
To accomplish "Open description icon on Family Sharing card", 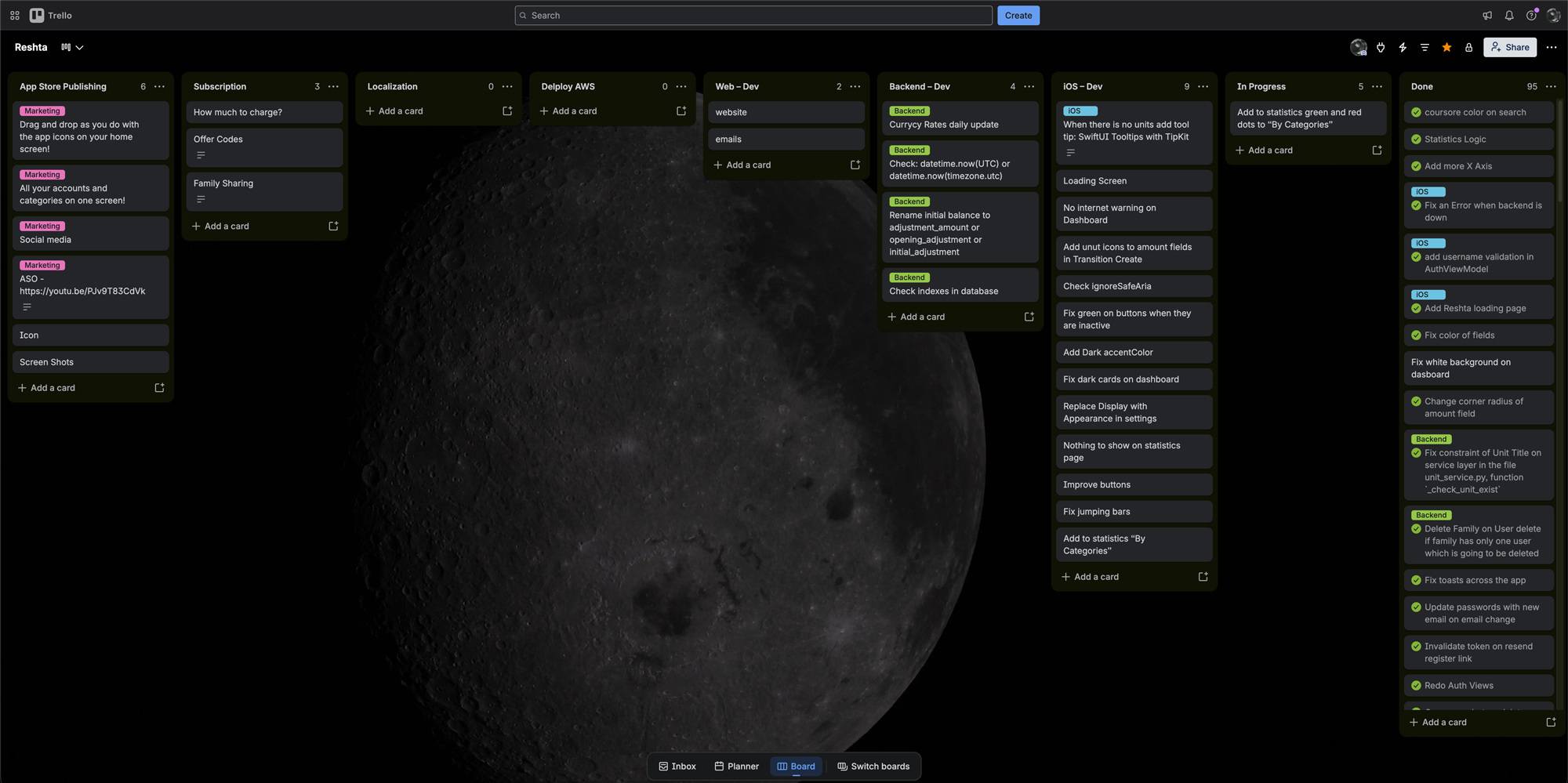I will click(x=201, y=199).
